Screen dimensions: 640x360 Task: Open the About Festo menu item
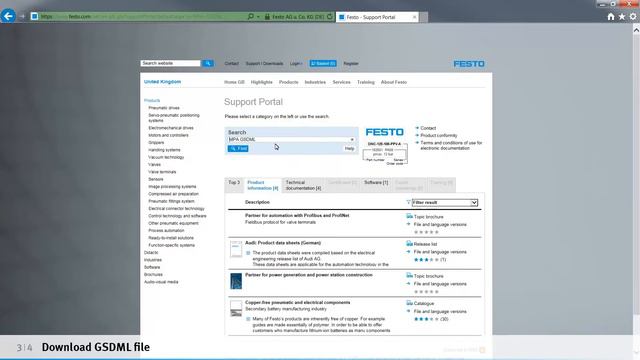pyautogui.click(x=393, y=82)
